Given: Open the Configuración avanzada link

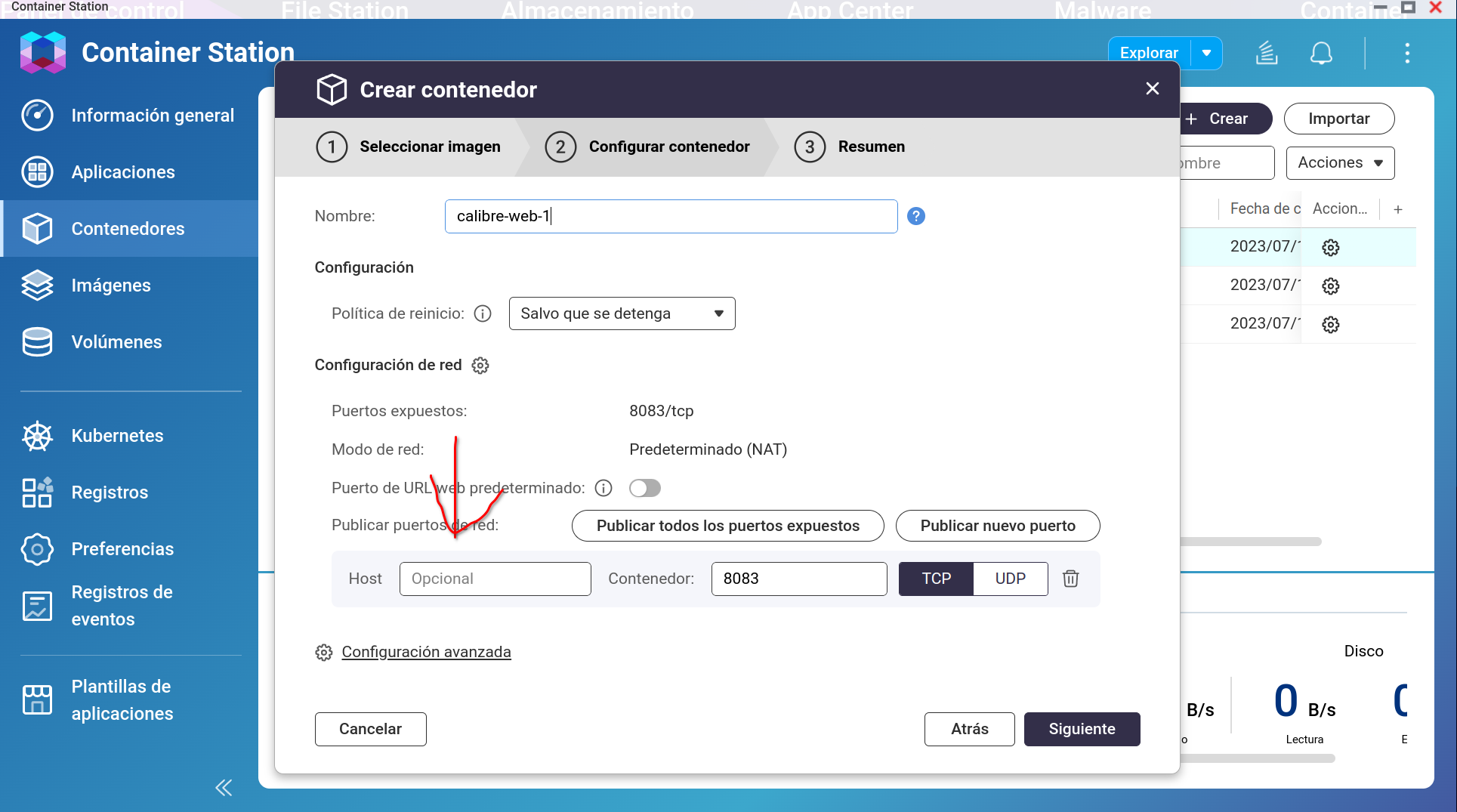Looking at the screenshot, I should (x=426, y=652).
